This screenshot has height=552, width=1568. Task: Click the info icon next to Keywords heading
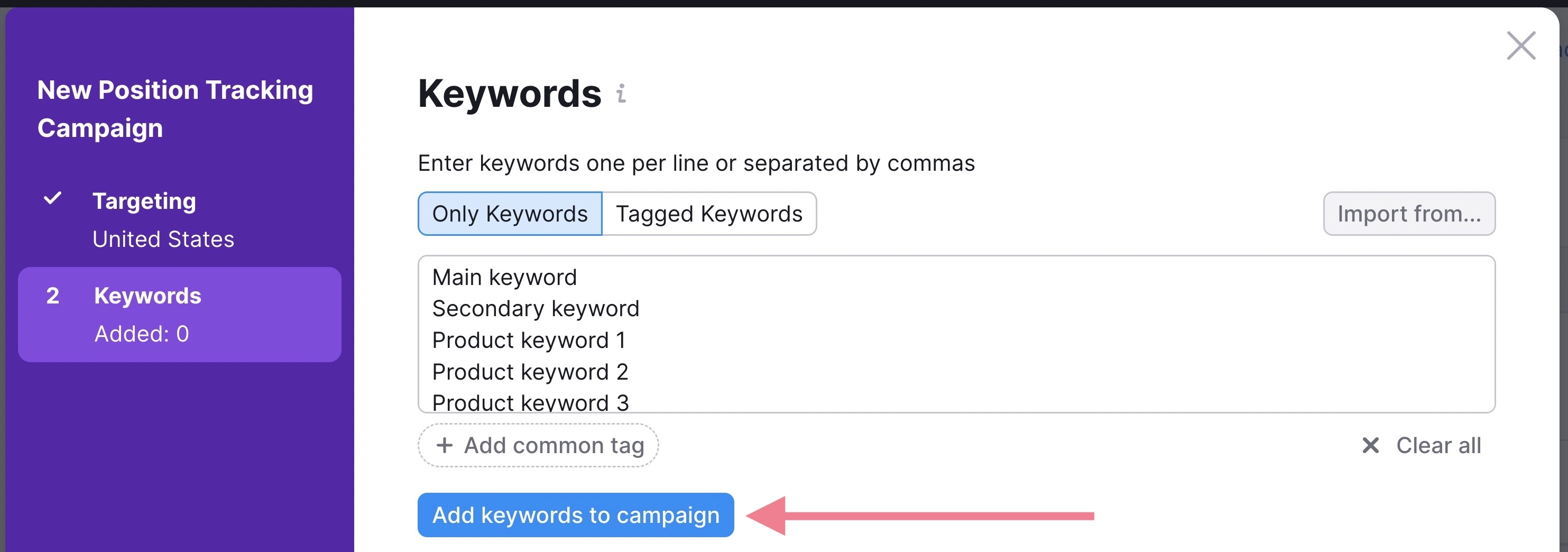click(620, 94)
